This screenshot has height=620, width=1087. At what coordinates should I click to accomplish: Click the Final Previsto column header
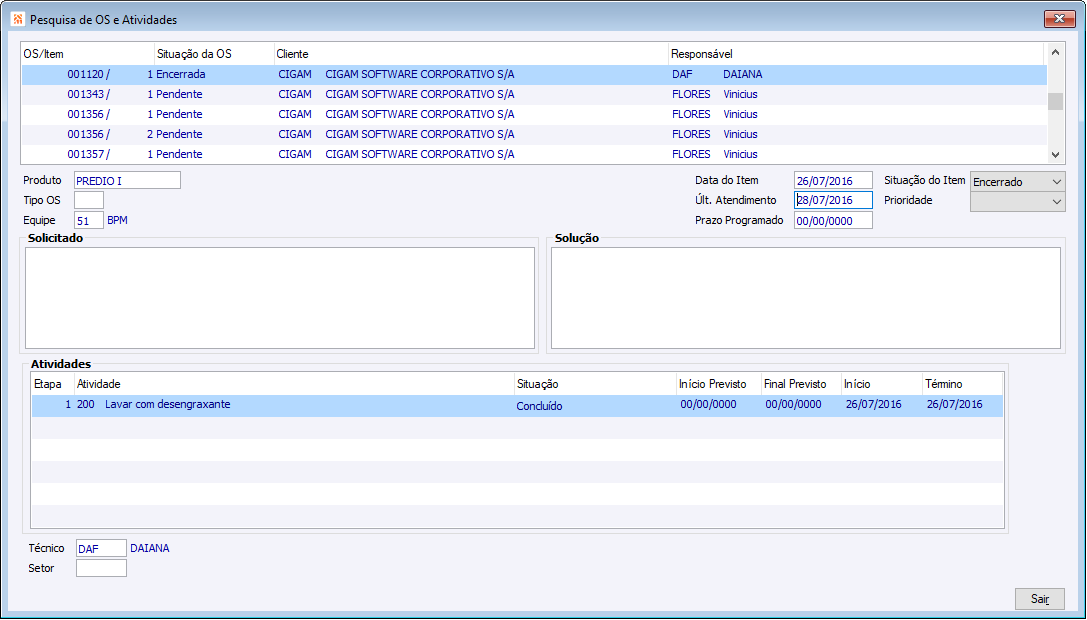(x=801, y=384)
